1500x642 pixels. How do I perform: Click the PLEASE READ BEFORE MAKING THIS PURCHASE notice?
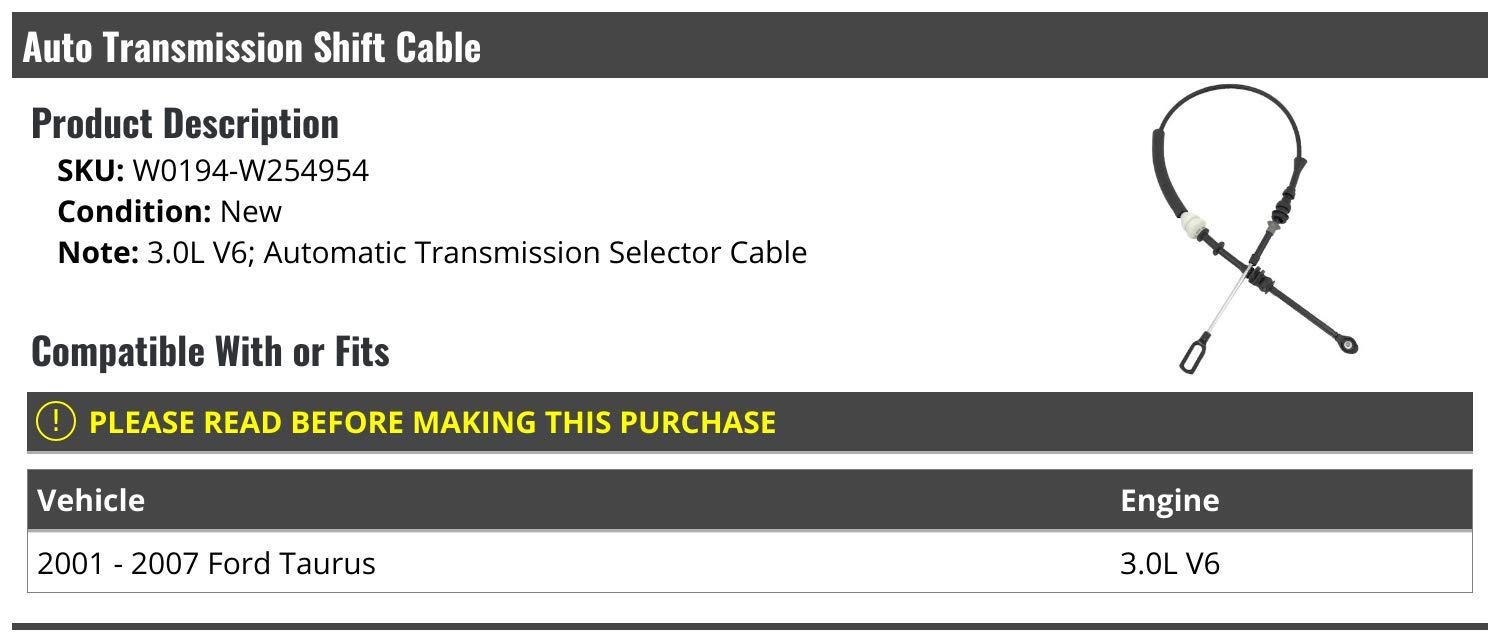pyautogui.click(x=432, y=422)
